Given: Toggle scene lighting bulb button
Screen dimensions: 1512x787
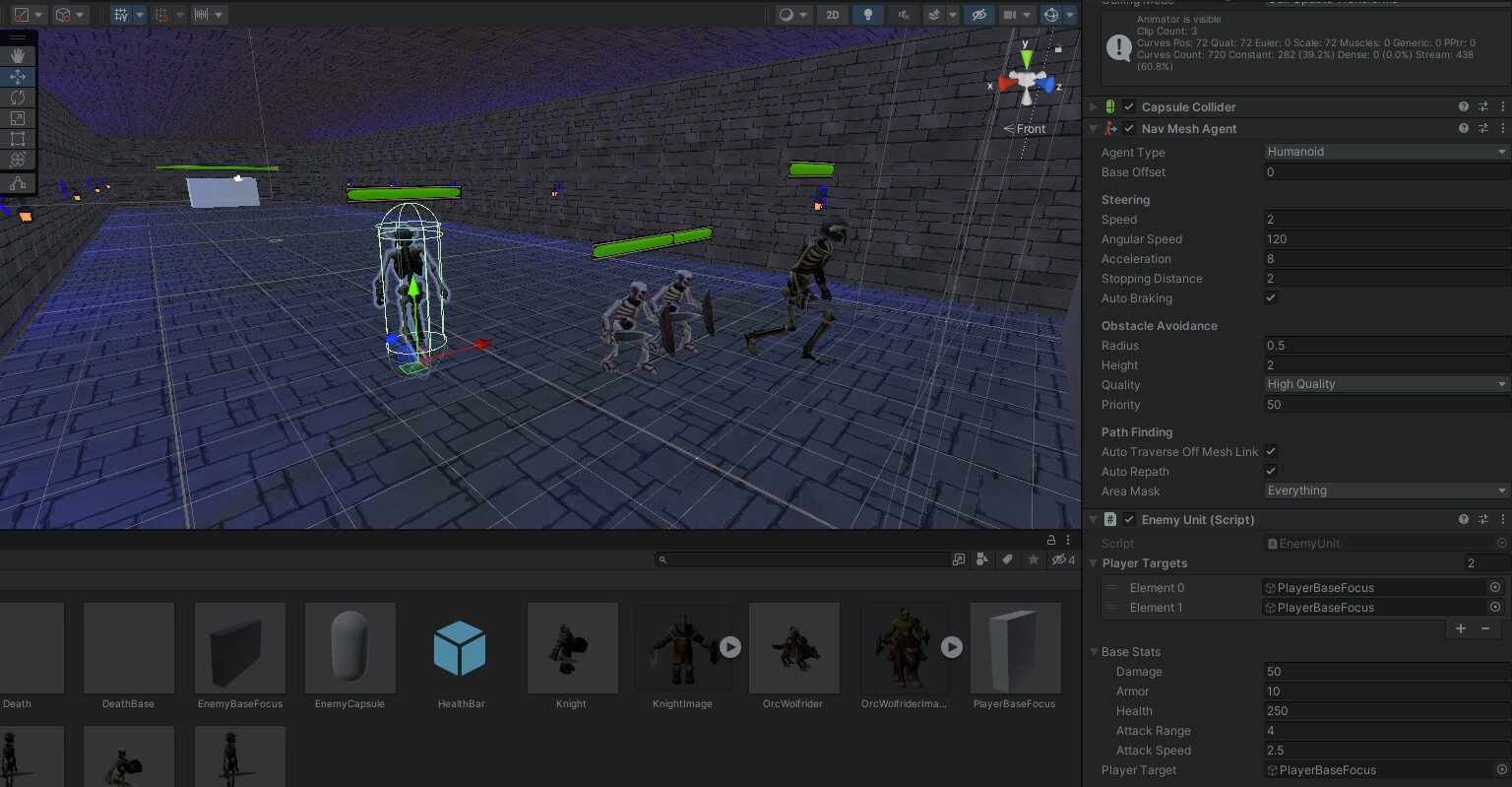Looking at the screenshot, I should click(x=868, y=15).
